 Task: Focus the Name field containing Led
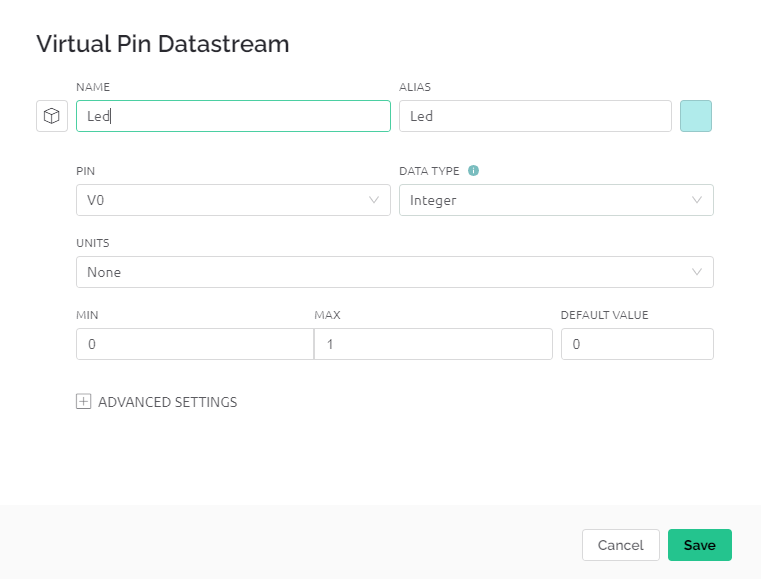click(x=233, y=116)
